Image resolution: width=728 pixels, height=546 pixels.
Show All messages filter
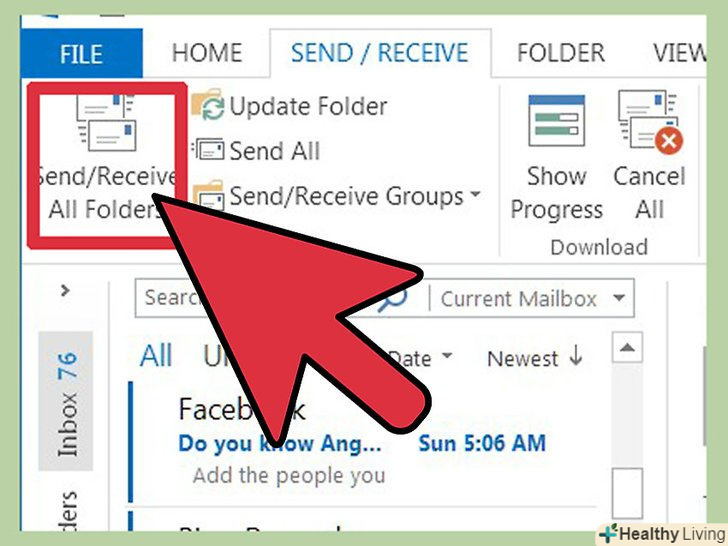click(156, 356)
